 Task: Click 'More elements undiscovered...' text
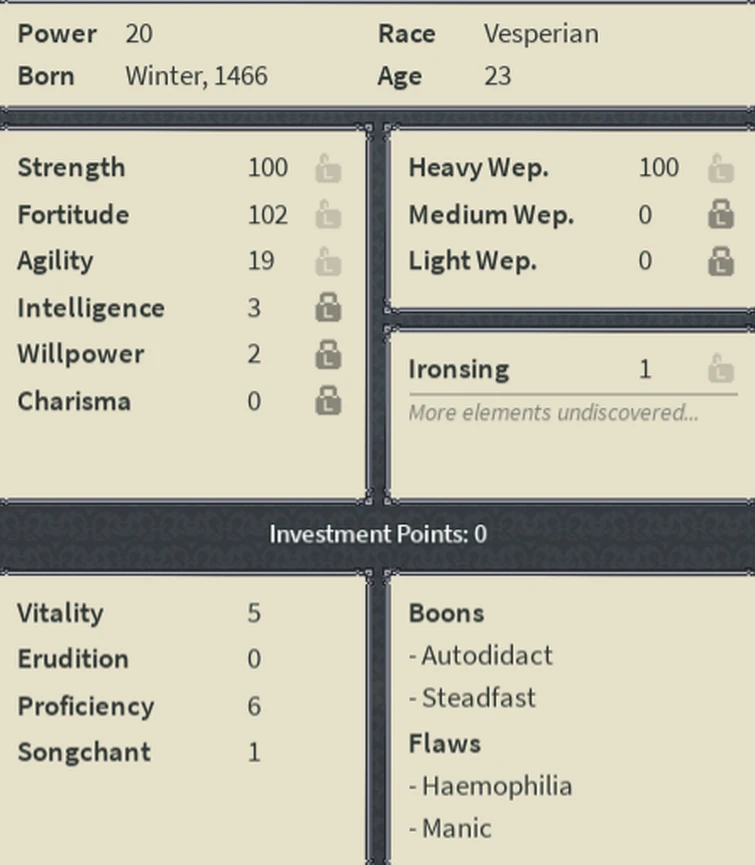[553, 413]
